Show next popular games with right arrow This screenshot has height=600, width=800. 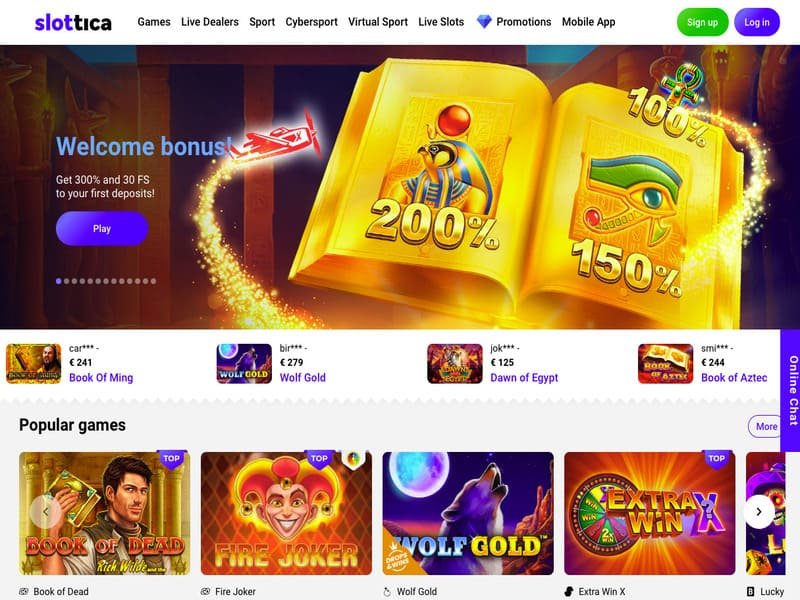[x=759, y=511]
